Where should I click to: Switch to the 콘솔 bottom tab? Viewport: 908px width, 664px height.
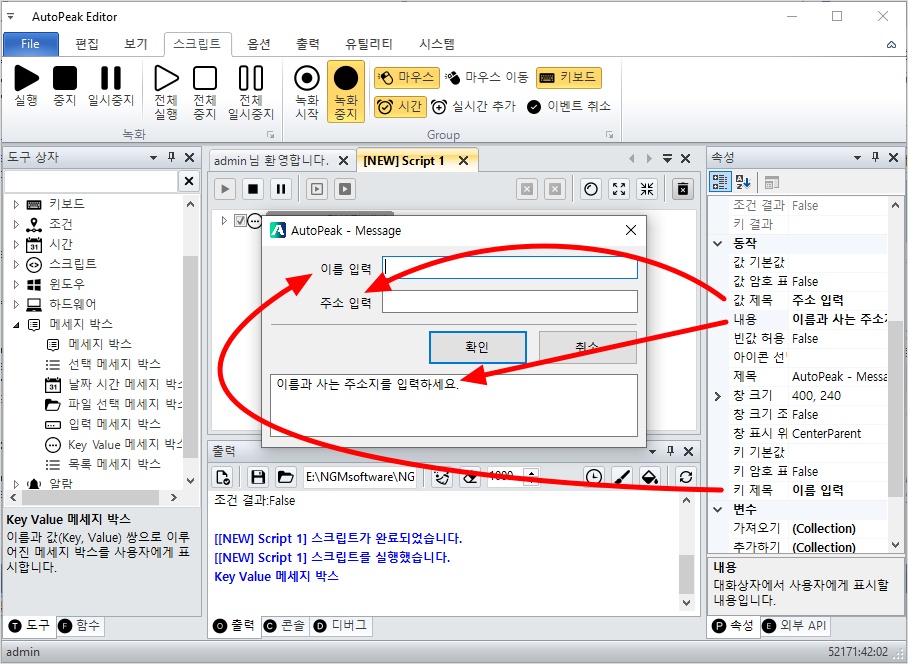[285, 625]
